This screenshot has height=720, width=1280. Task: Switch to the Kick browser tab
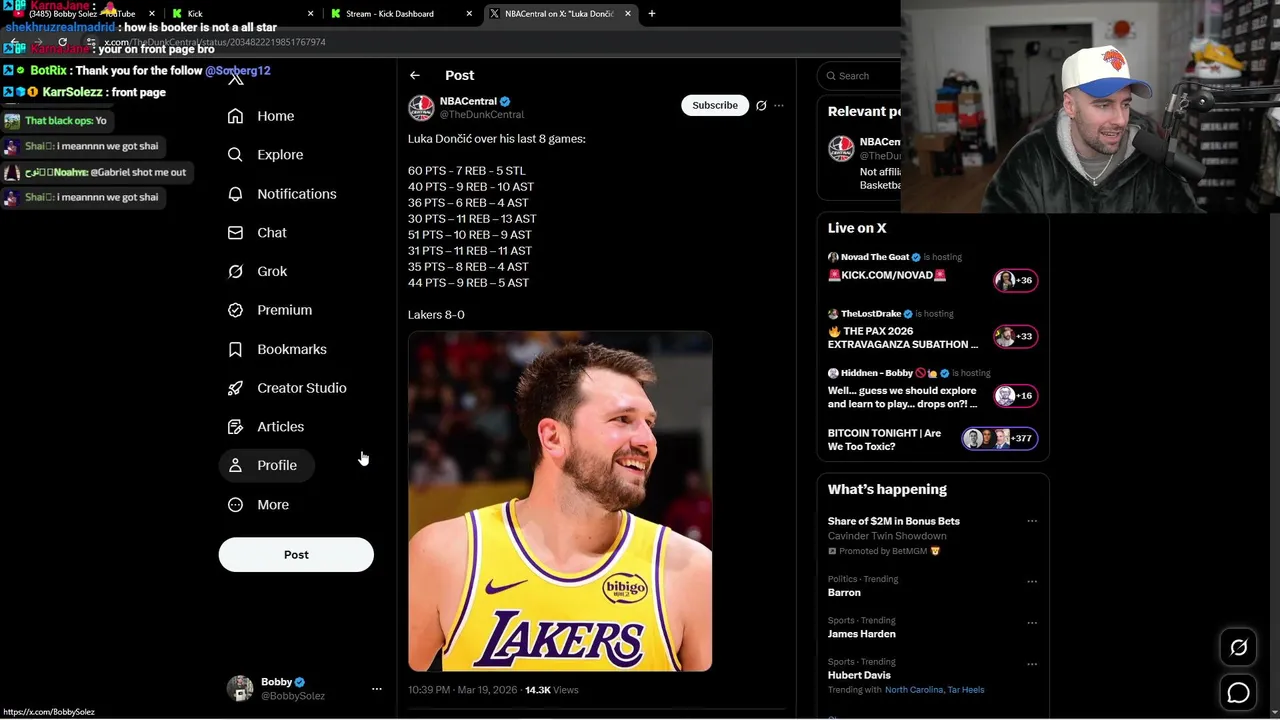click(x=240, y=14)
